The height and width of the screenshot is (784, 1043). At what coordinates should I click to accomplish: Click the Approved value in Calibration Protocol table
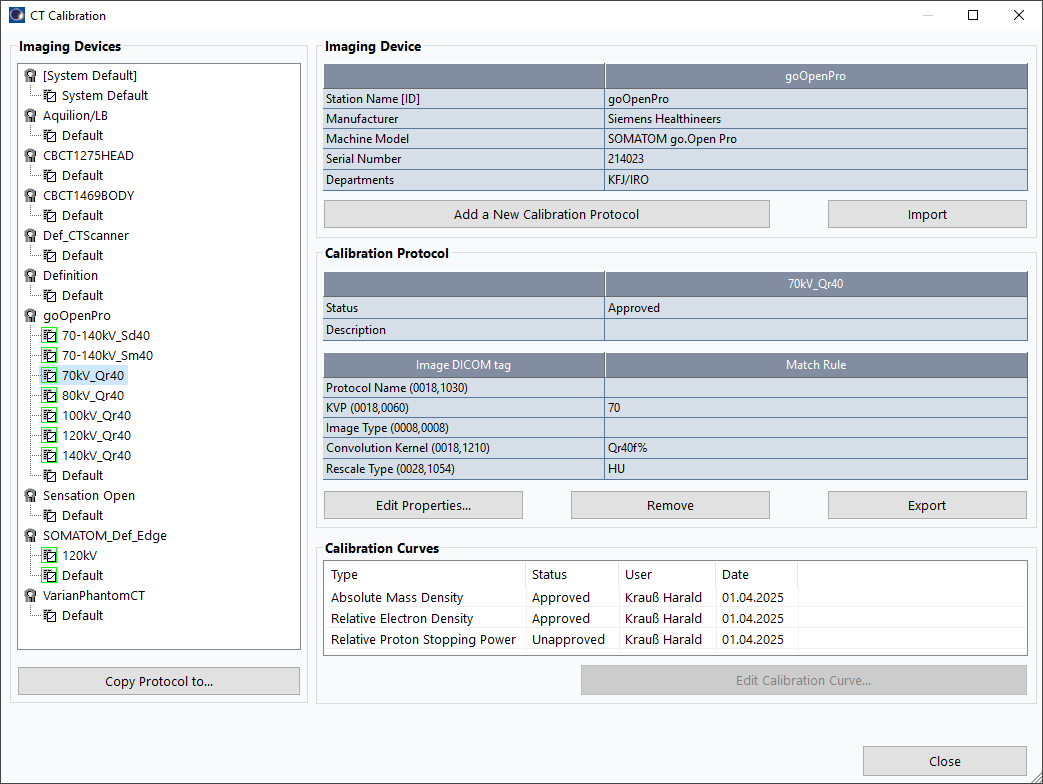pyautogui.click(x=816, y=308)
